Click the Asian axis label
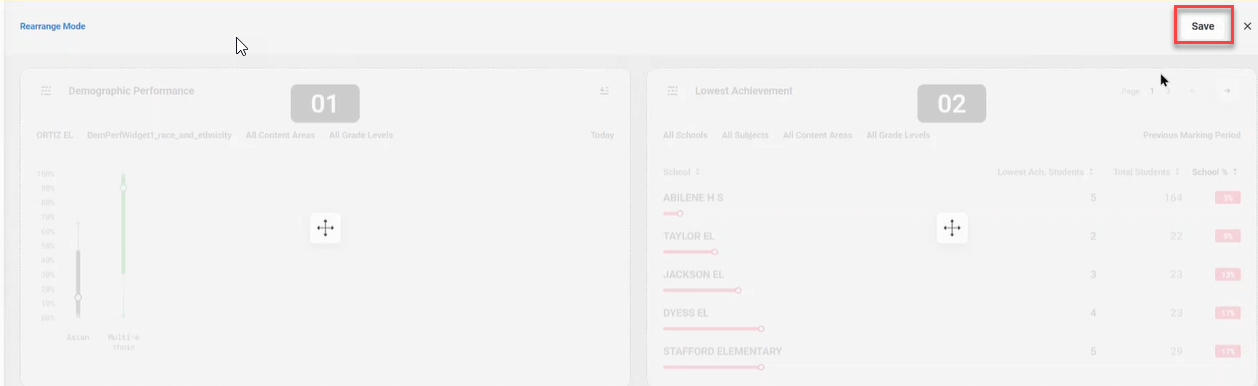 click(x=77, y=337)
